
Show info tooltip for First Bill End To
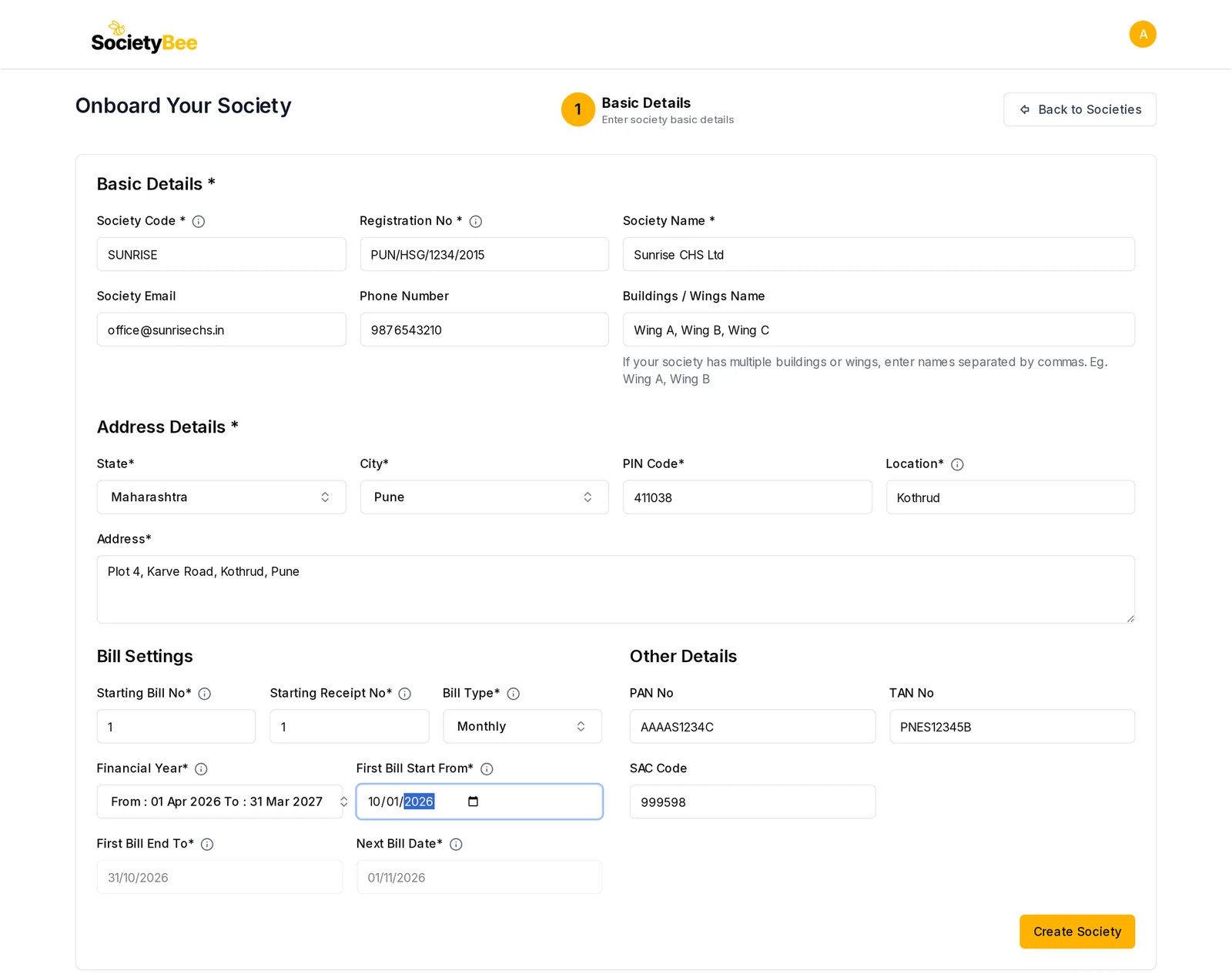(x=207, y=845)
